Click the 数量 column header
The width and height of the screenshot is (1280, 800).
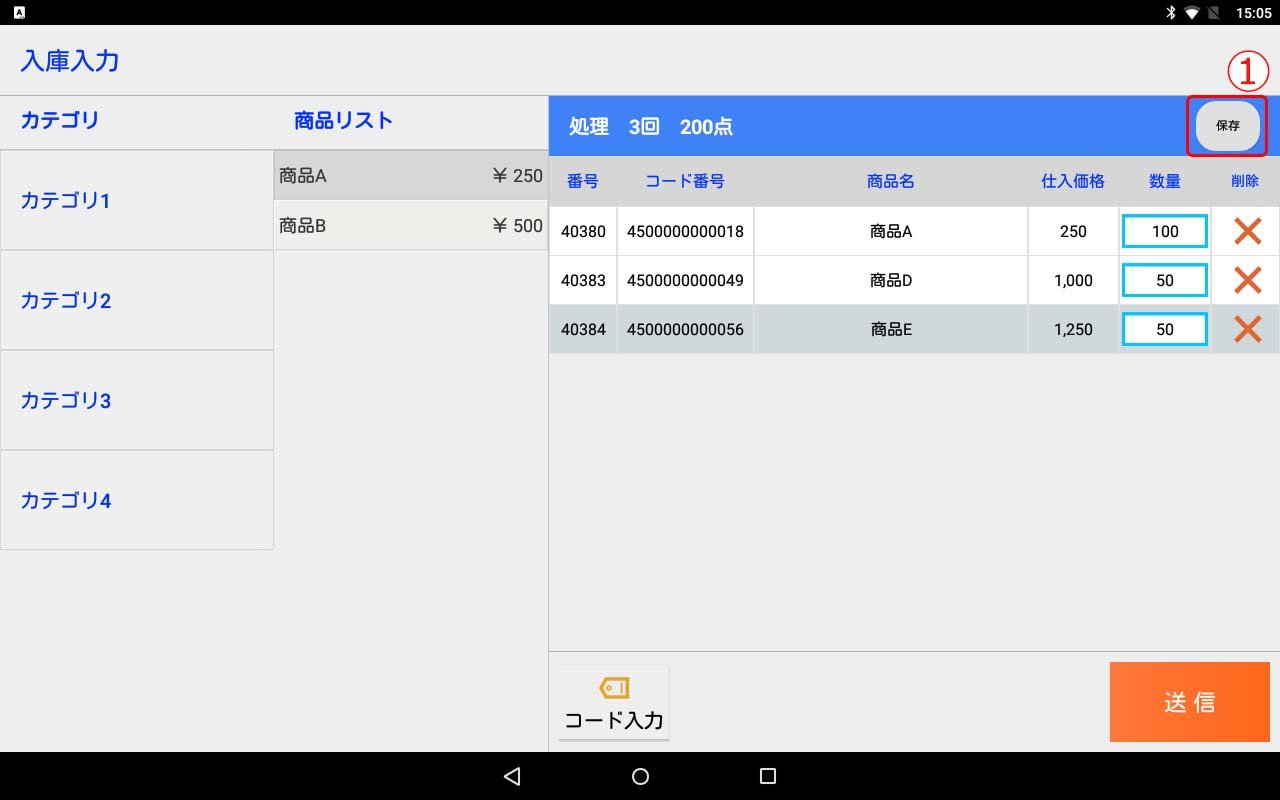click(x=1165, y=181)
